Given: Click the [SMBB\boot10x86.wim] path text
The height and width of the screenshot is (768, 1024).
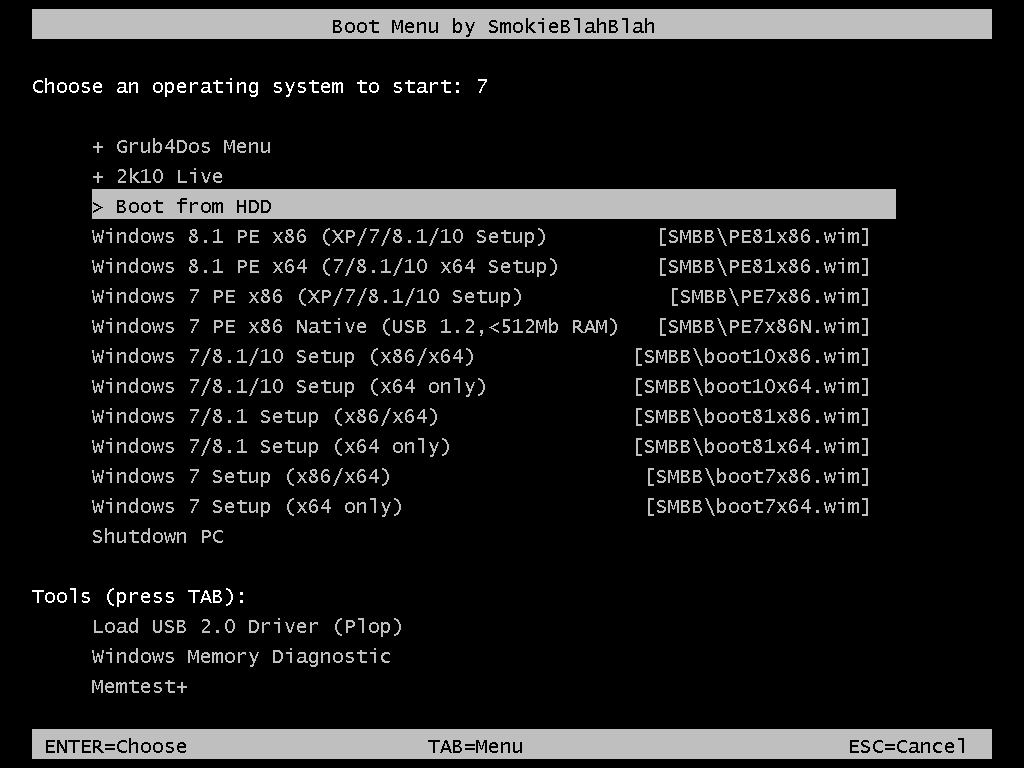Looking at the screenshot, I should [x=752, y=357].
